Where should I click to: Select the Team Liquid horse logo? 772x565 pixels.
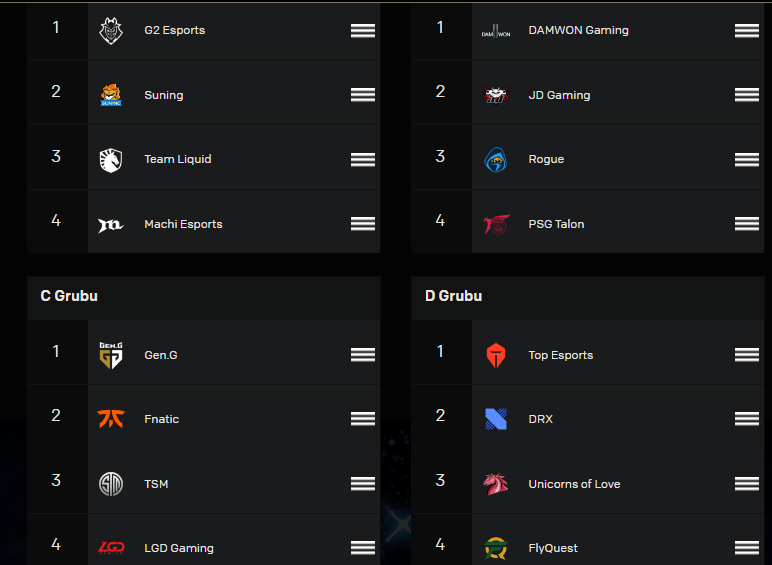tap(111, 160)
